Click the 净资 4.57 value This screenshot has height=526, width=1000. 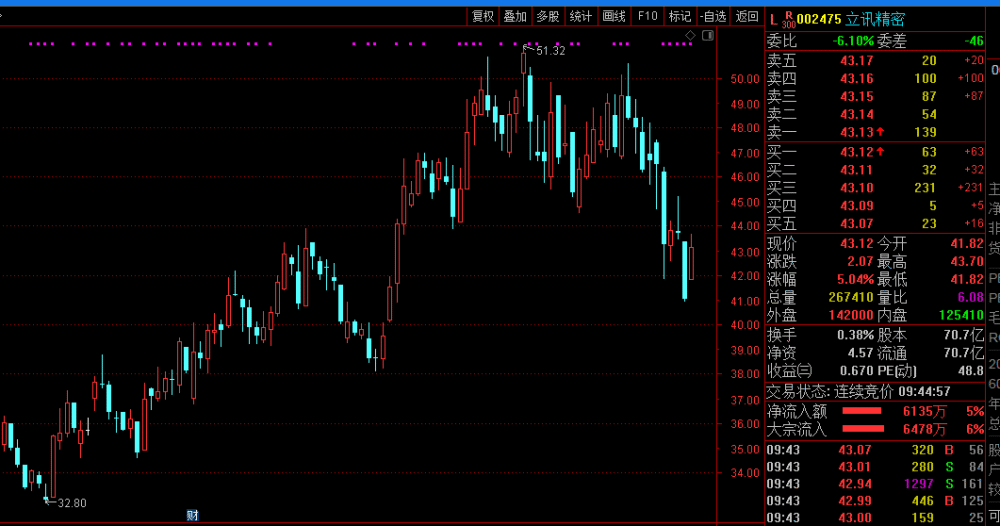pyautogui.click(x=860, y=353)
